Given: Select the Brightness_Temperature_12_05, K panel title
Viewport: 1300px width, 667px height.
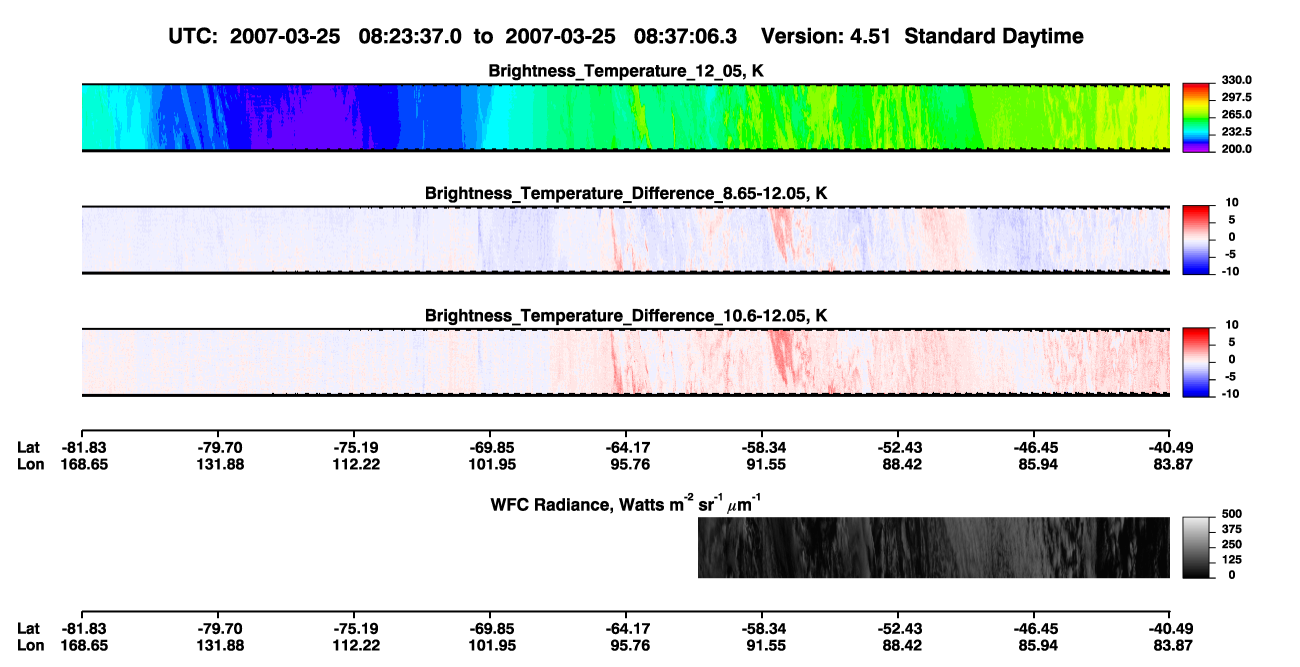Looking at the screenshot, I should [626, 71].
